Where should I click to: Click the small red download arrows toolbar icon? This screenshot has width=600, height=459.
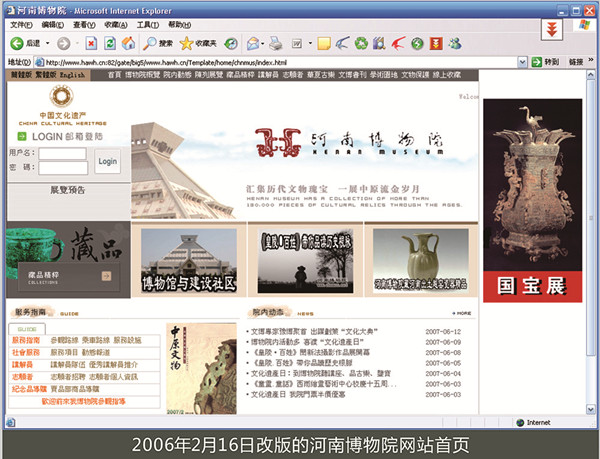[x=436, y=44]
